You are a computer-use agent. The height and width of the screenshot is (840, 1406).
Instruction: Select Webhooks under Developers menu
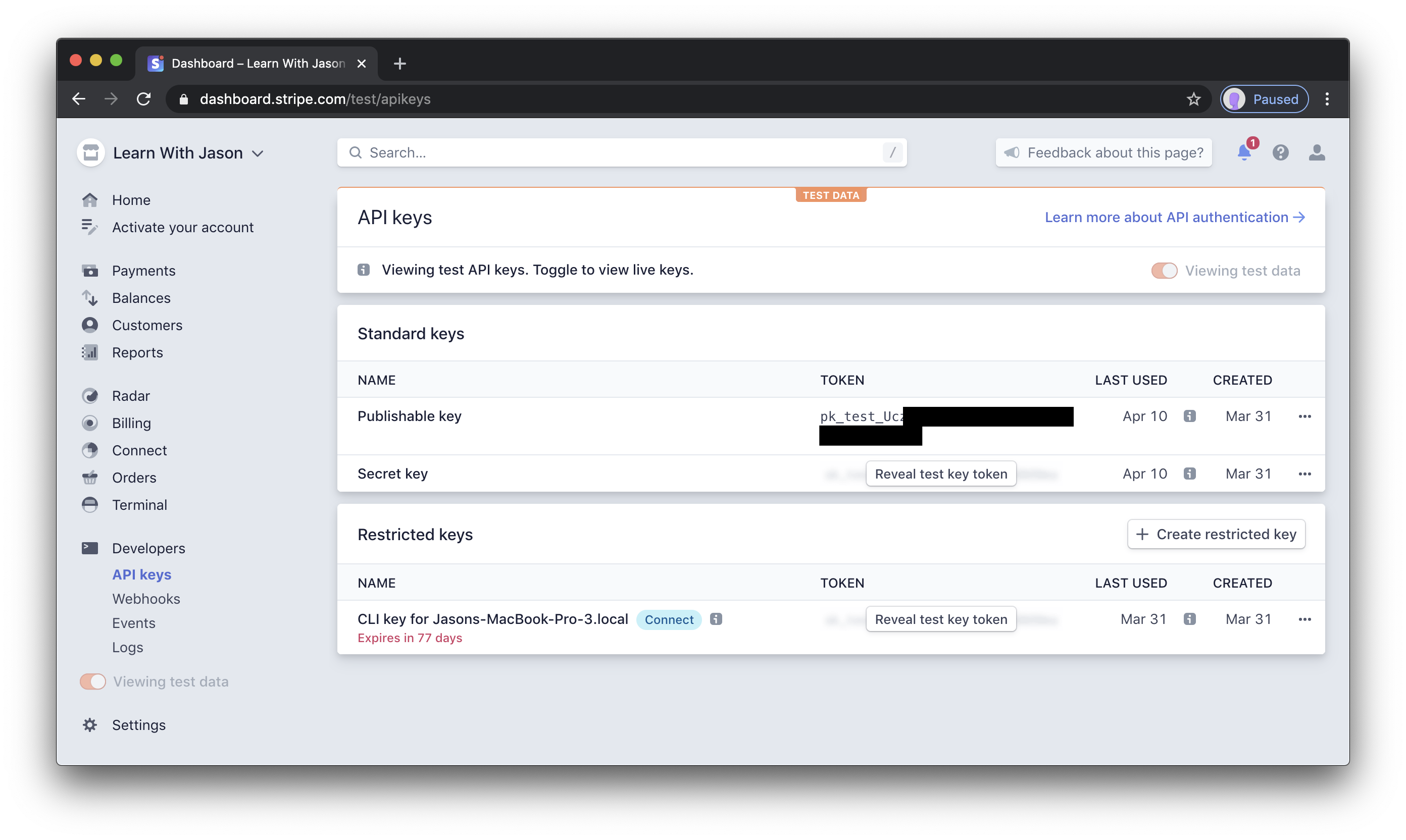tap(146, 598)
